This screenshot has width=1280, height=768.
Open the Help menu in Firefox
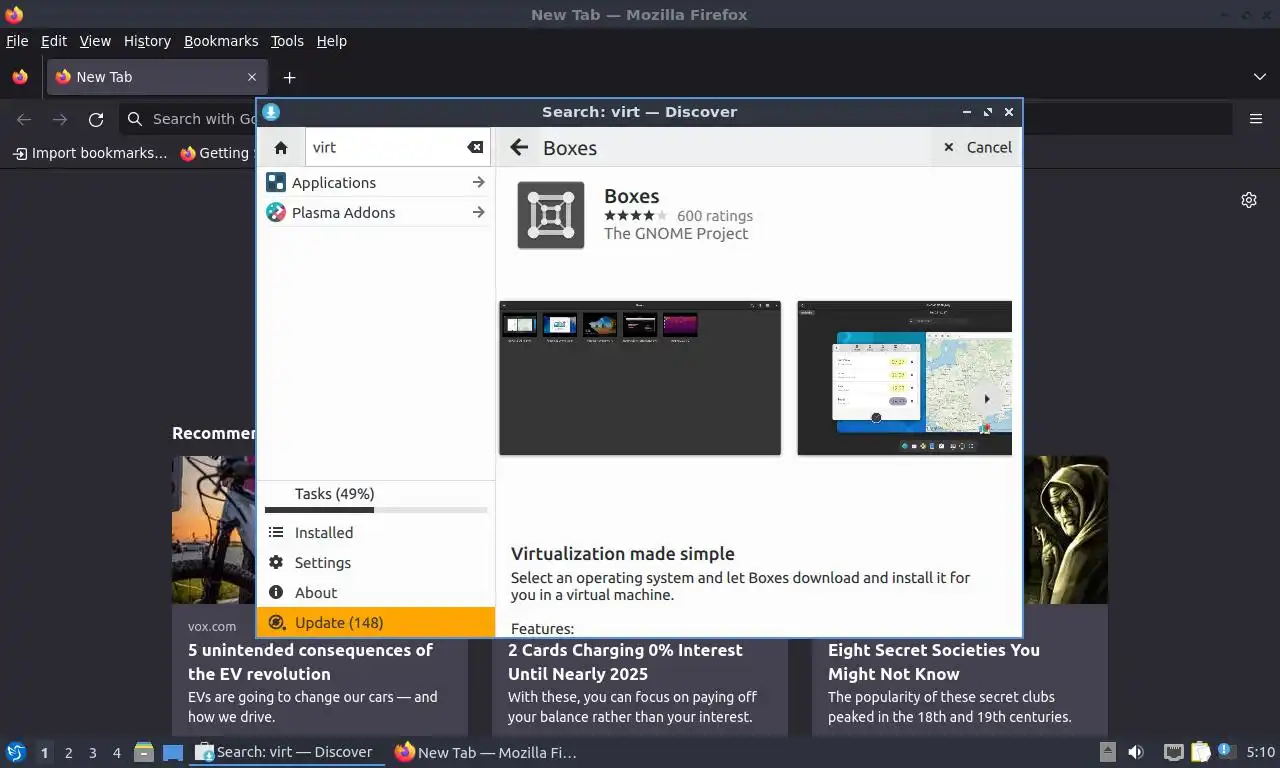pyautogui.click(x=332, y=41)
